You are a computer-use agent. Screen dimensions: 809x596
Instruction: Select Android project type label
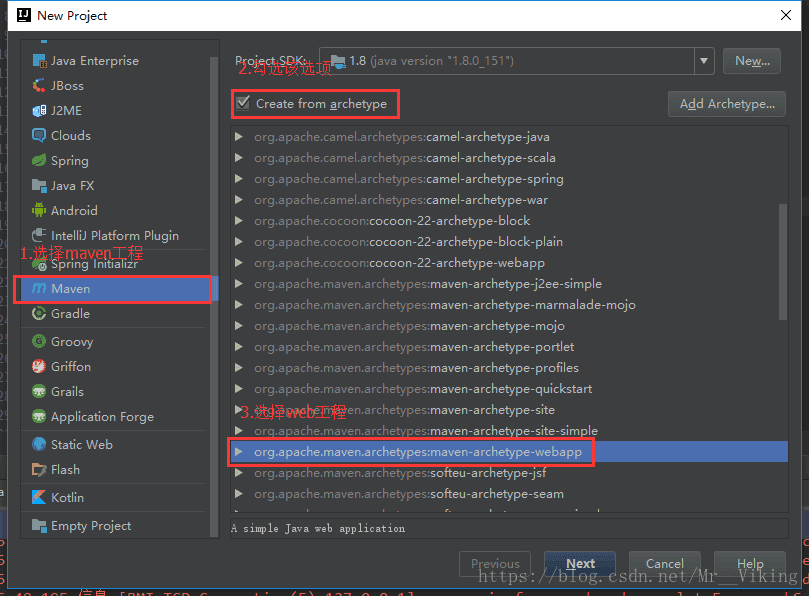click(x=74, y=211)
